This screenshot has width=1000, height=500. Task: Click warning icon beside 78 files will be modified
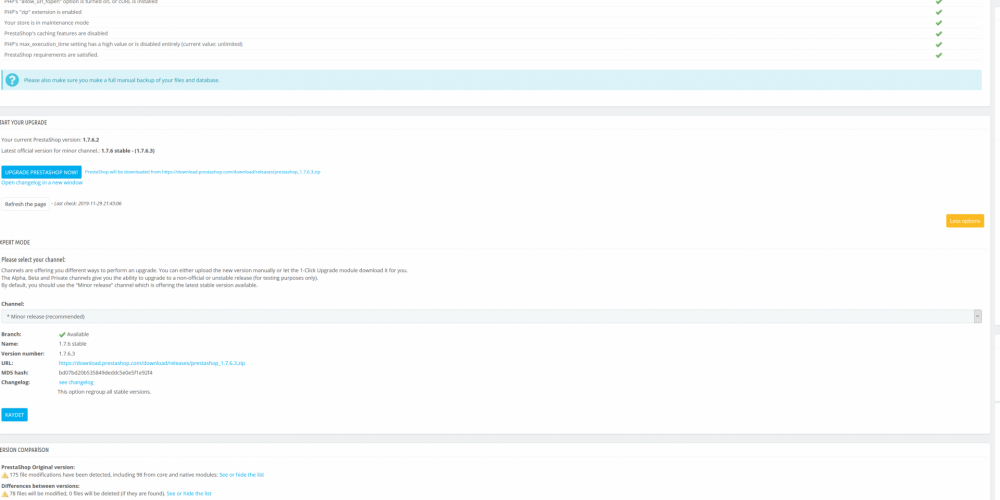tap(5, 494)
